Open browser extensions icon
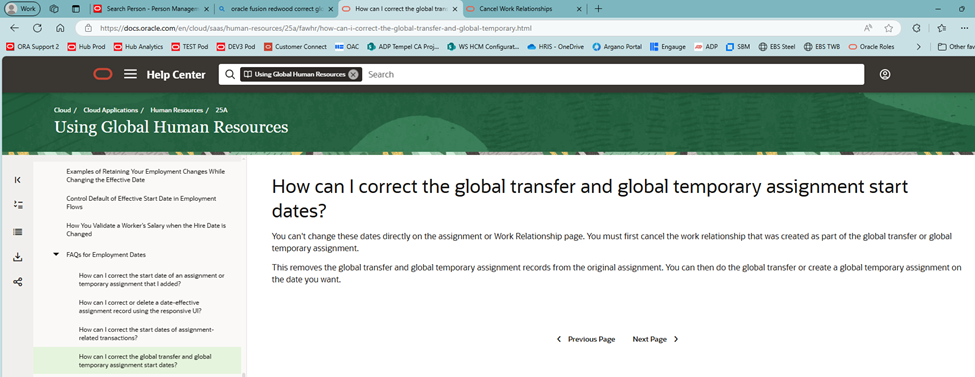 tap(916, 28)
